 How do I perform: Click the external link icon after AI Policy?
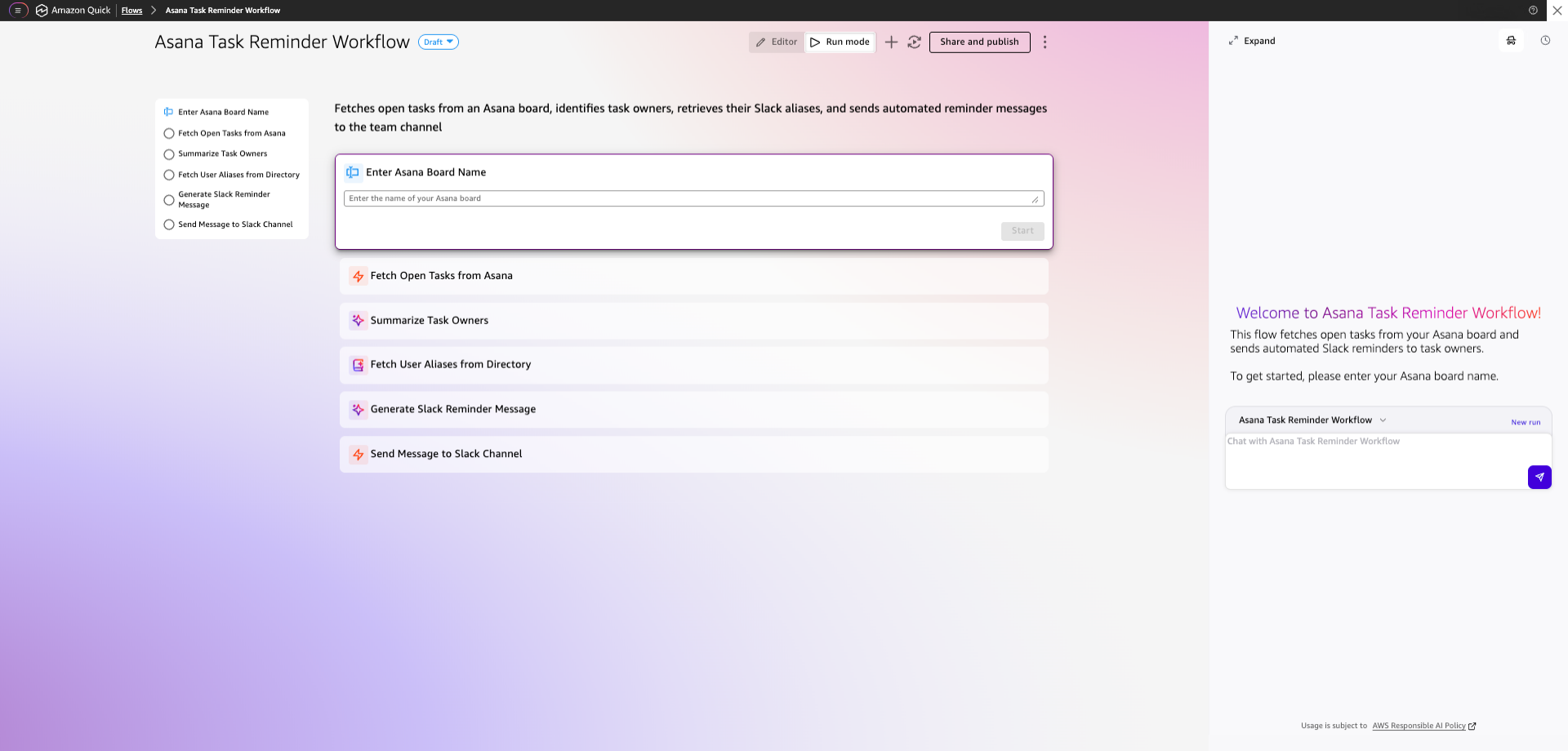[1472, 726]
